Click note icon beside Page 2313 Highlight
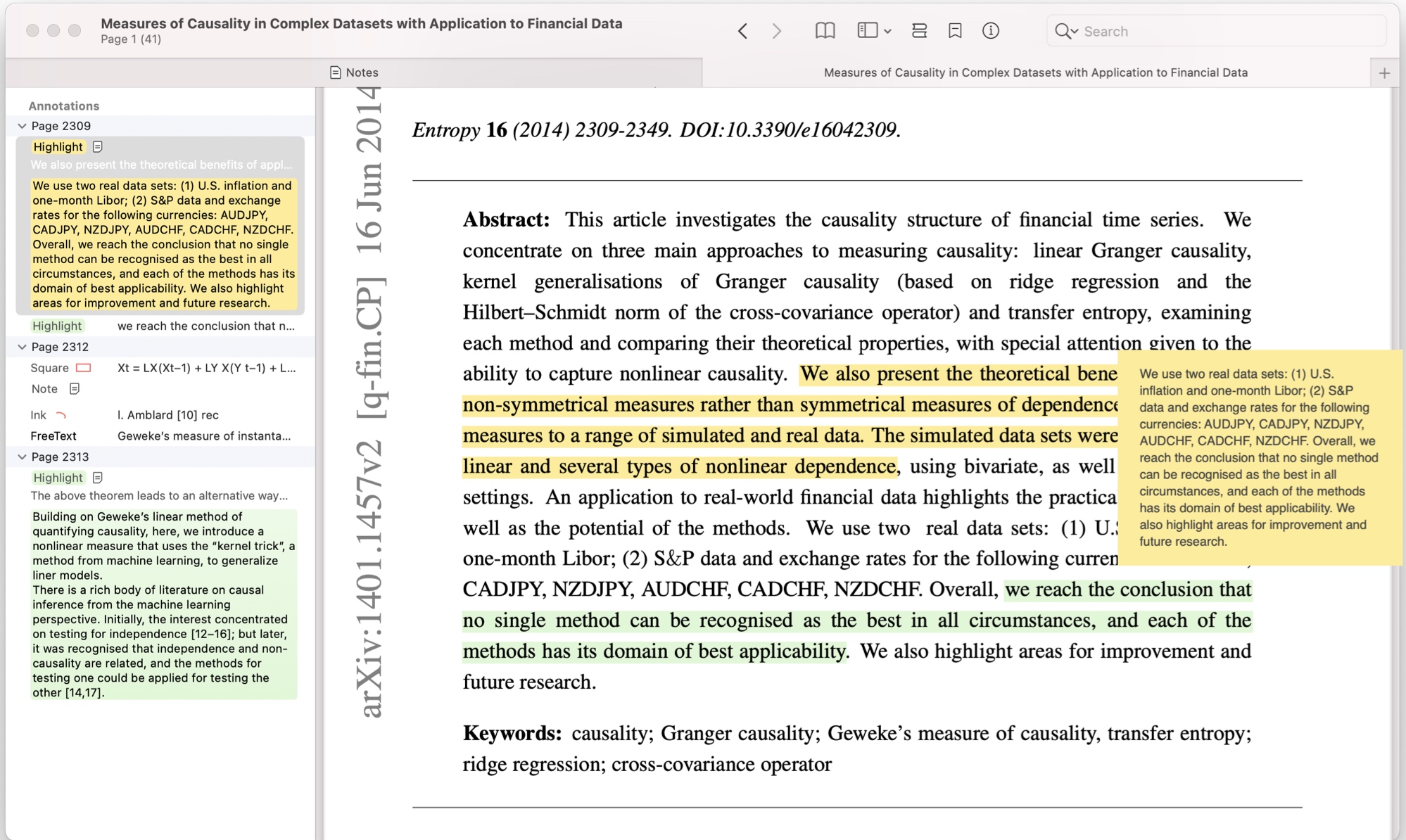Viewport: 1406px width, 840px height. (98, 478)
